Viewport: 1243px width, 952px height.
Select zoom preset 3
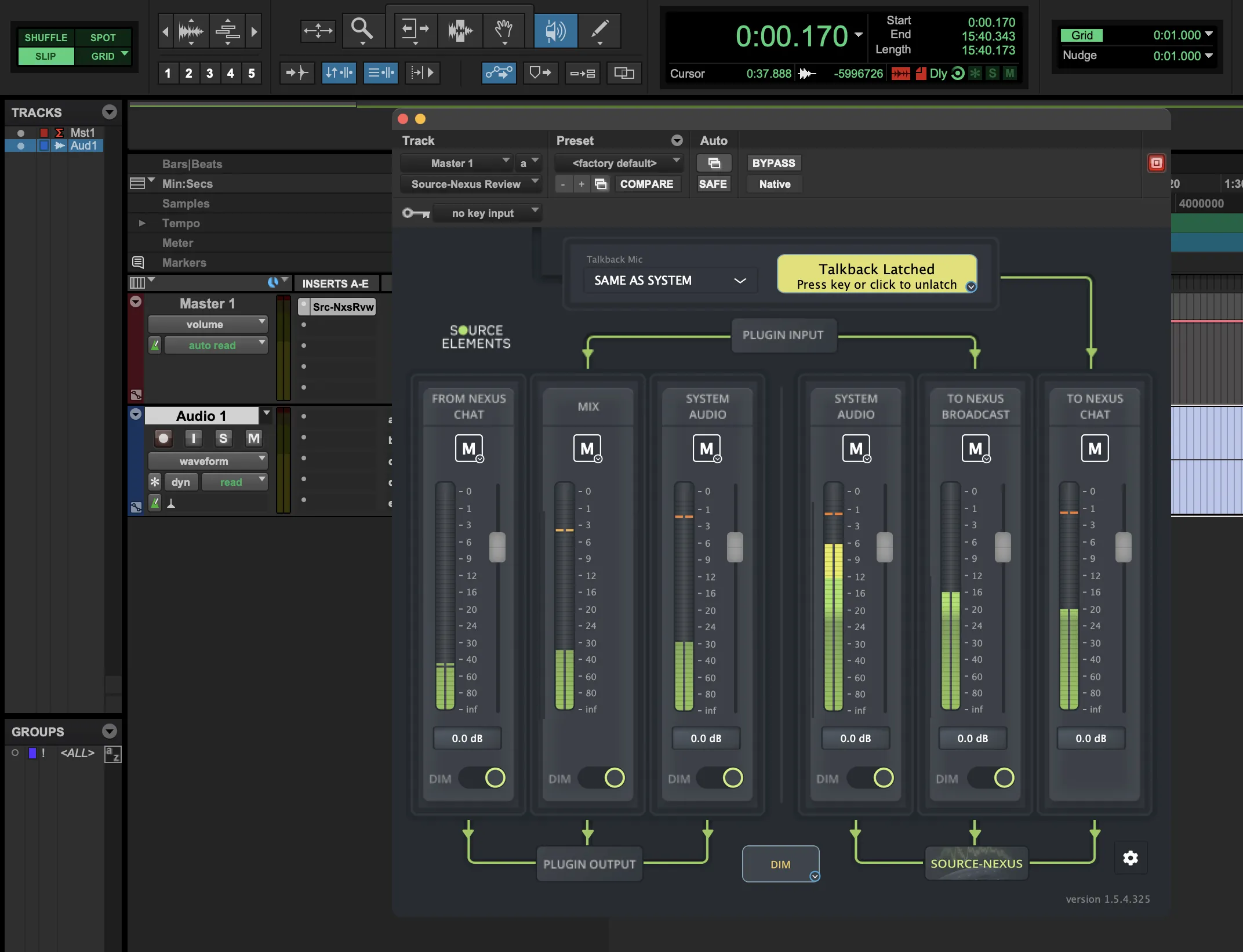[x=209, y=73]
